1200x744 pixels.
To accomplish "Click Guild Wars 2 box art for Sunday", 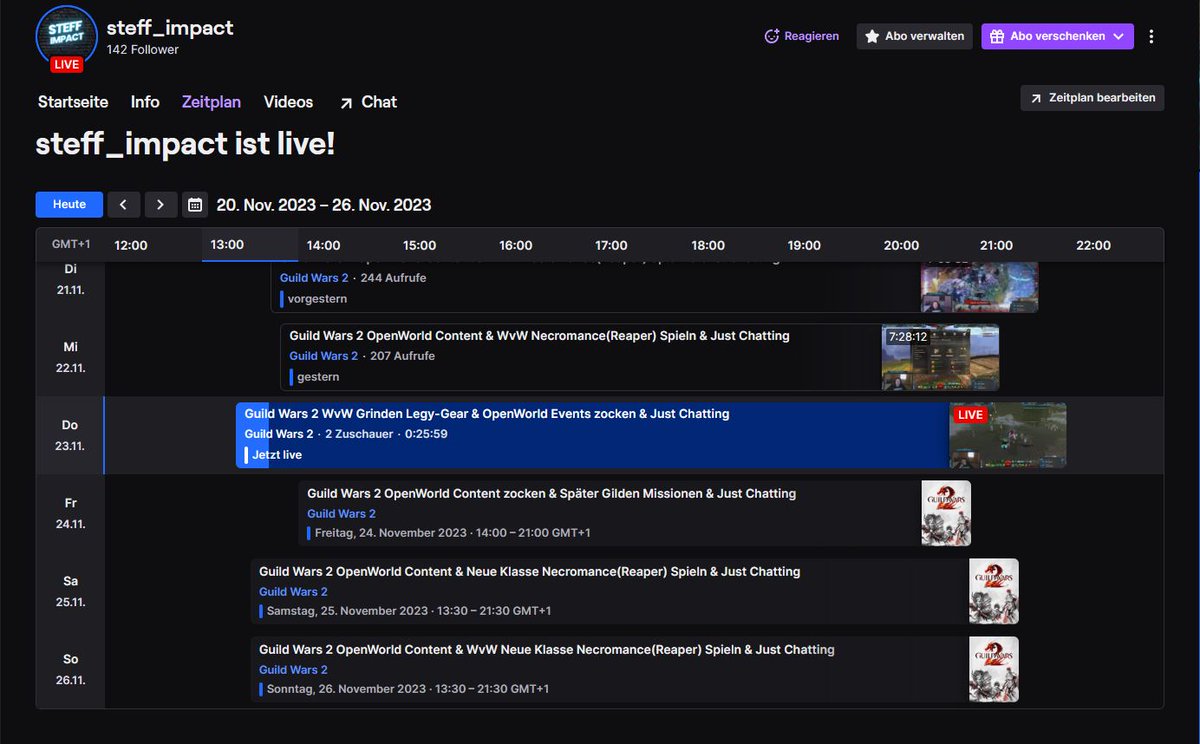I will click(994, 669).
